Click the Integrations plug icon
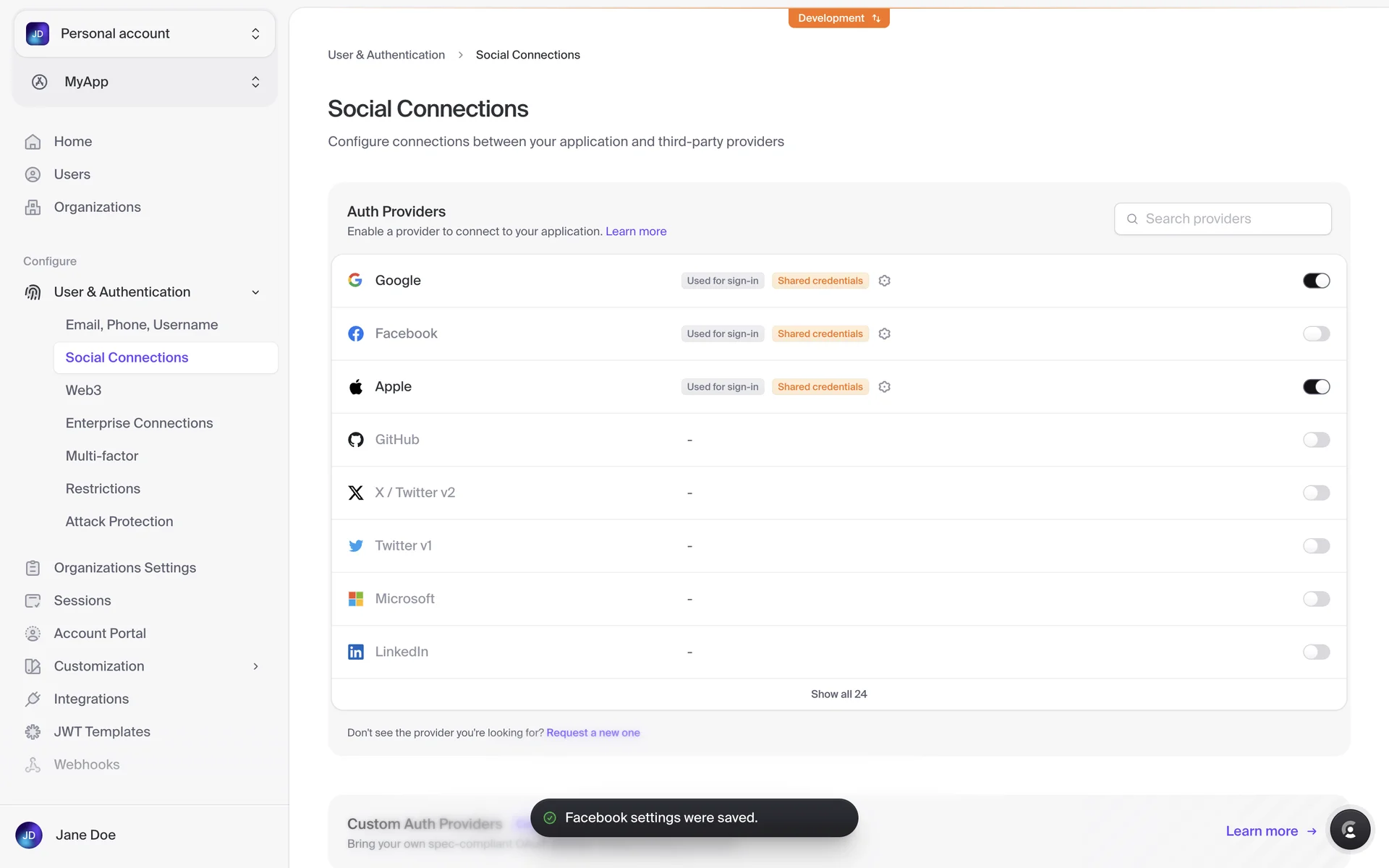Image resolution: width=1389 pixels, height=868 pixels. pos(33,699)
